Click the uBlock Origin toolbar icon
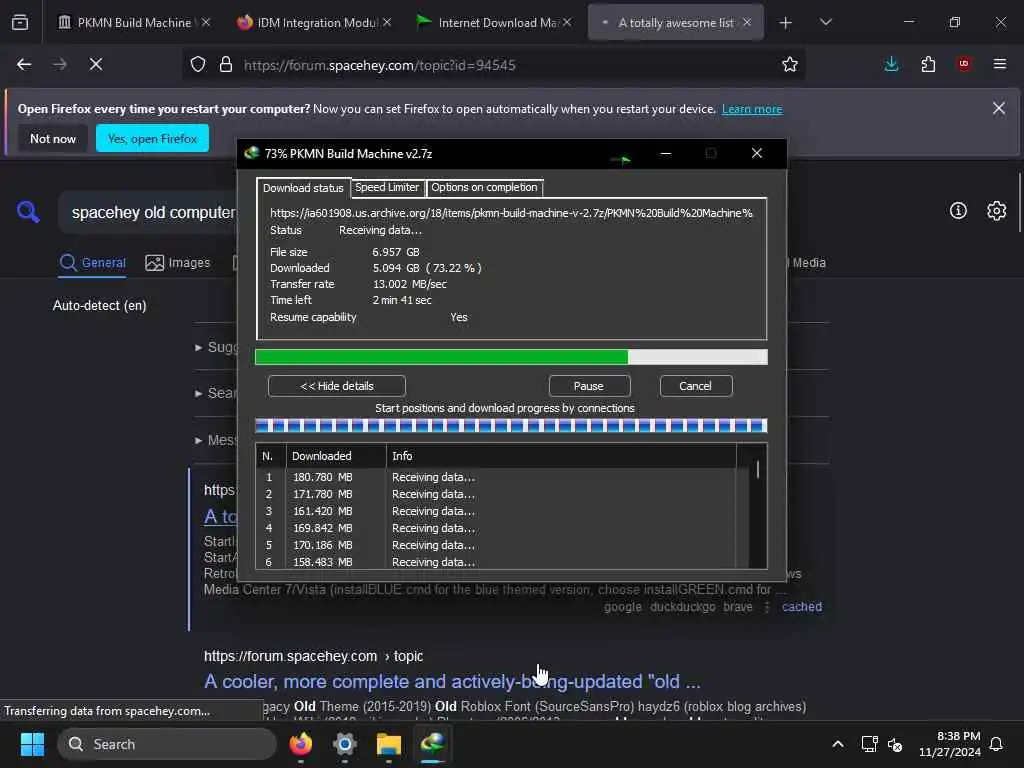This screenshot has width=1024, height=768. (964, 64)
